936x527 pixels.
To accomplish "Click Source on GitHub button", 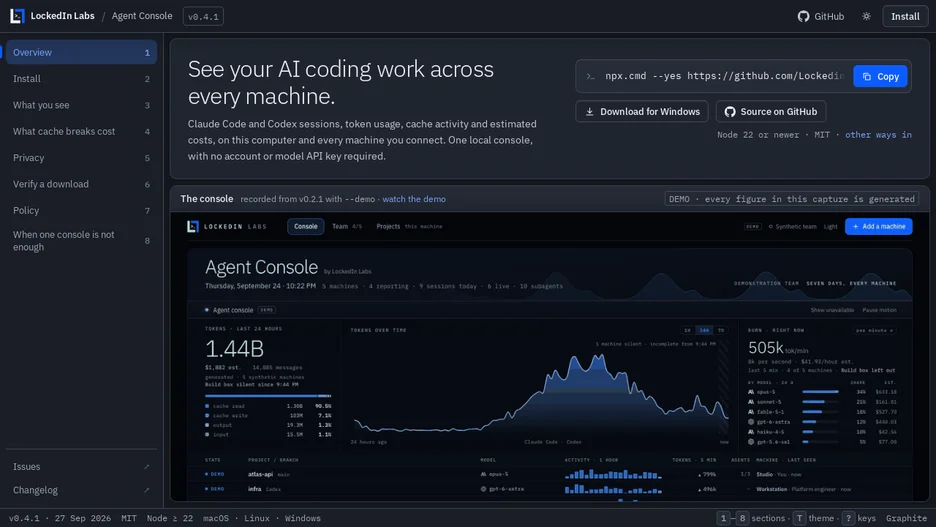I will point(771,112).
